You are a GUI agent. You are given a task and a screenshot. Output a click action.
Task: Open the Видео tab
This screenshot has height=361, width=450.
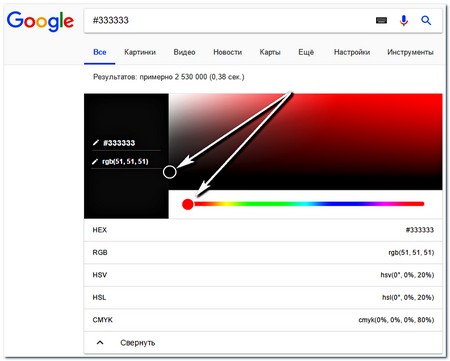point(184,52)
